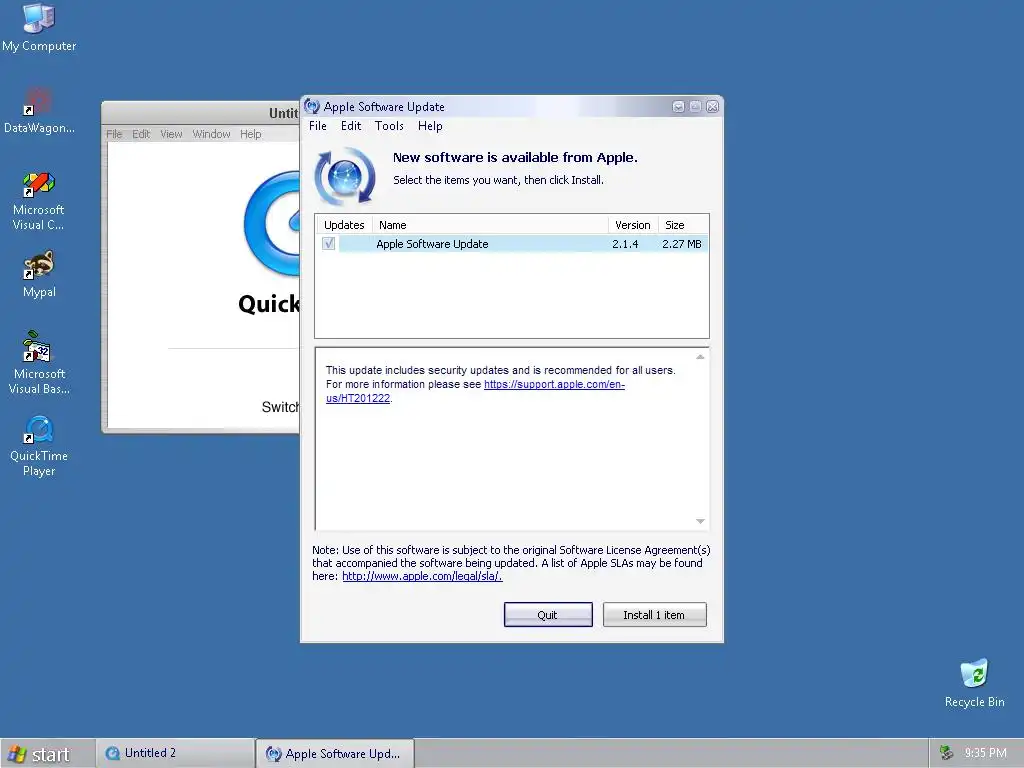Click the 9:35 PM taskbar clock
Screen dimensions: 1024x768
coord(985,753)
